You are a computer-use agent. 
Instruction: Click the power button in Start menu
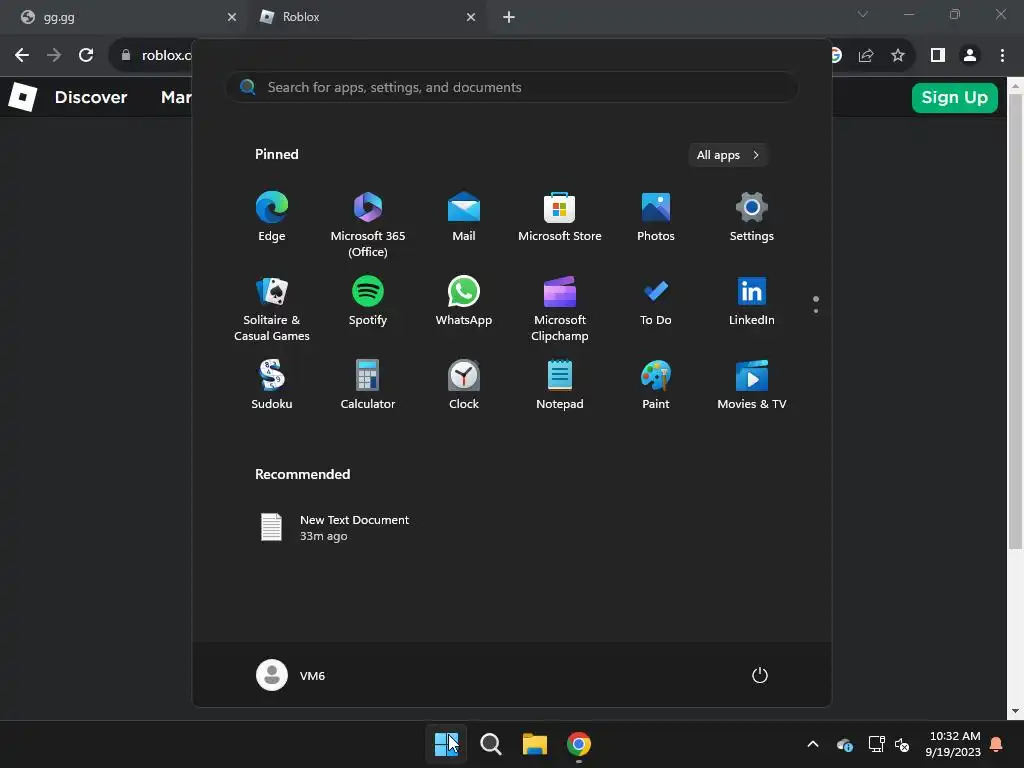coord(760,675)
